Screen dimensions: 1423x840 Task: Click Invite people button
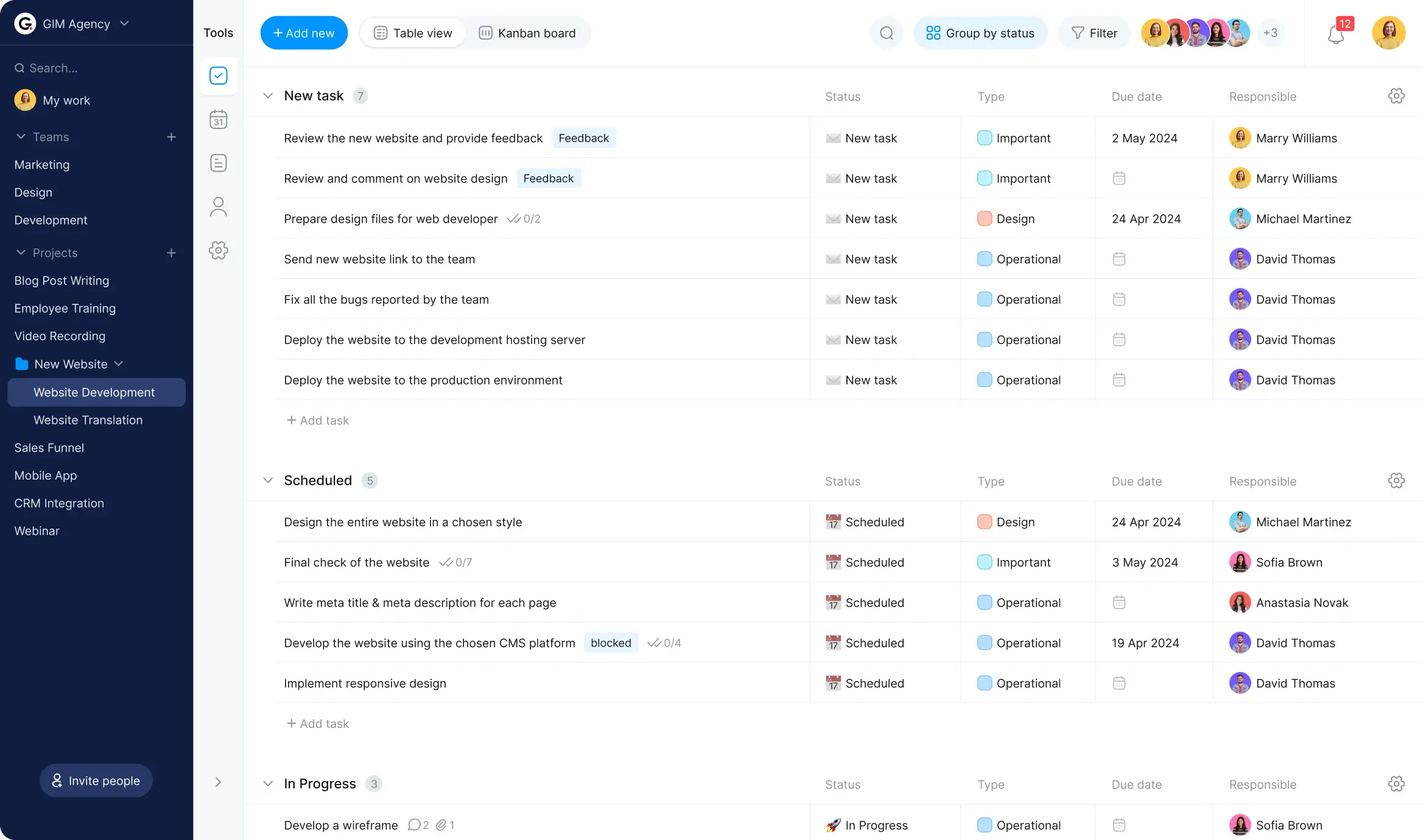[x=96, y=780]
